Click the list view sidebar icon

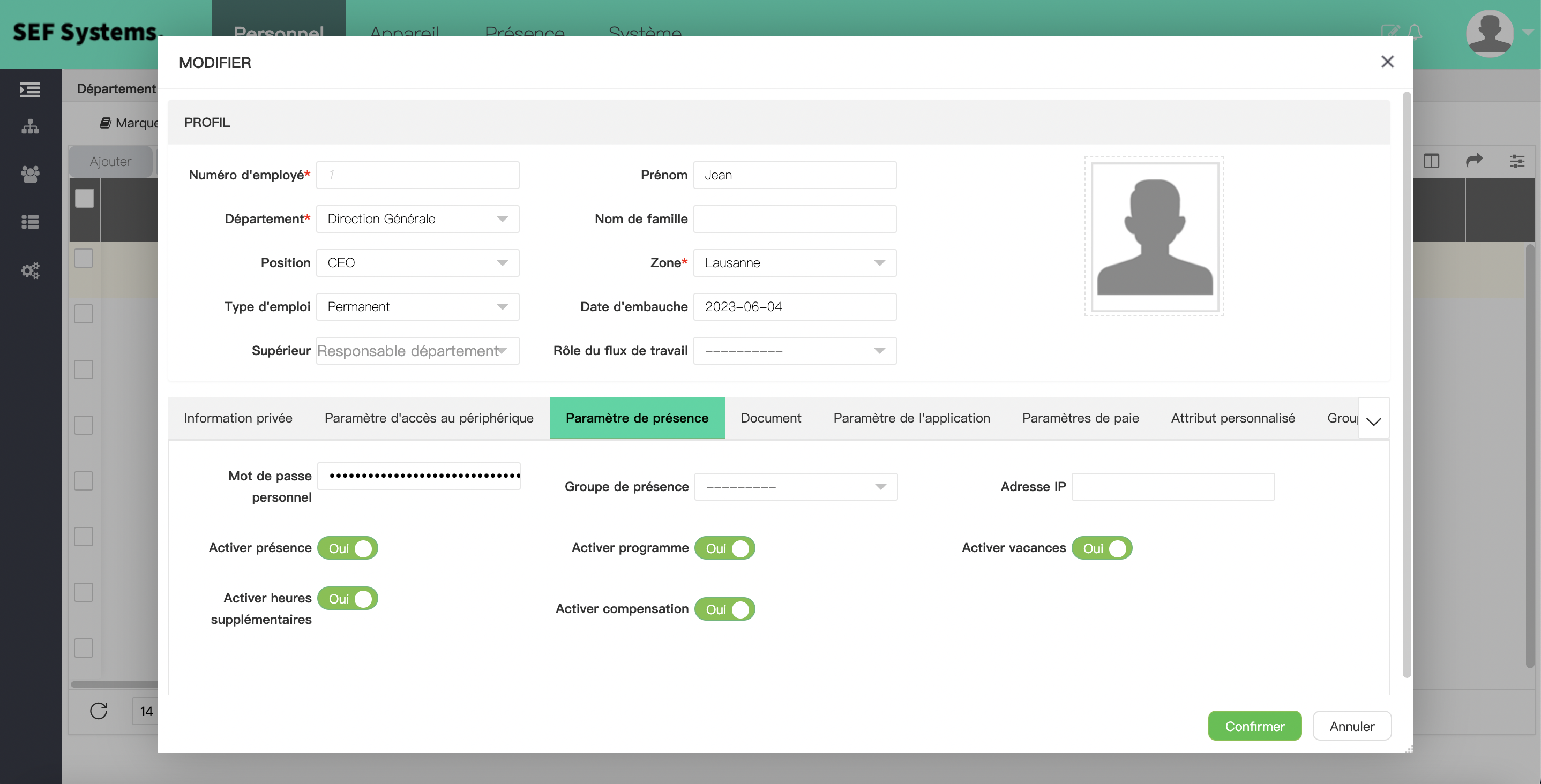pyautogui.click(x=30, y=222)
